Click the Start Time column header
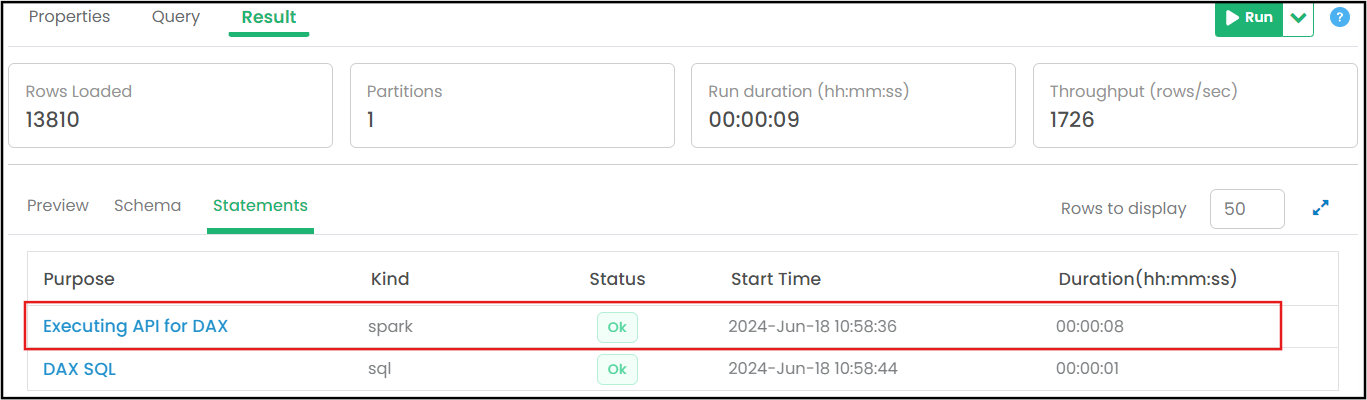 (x=776, y=279)
